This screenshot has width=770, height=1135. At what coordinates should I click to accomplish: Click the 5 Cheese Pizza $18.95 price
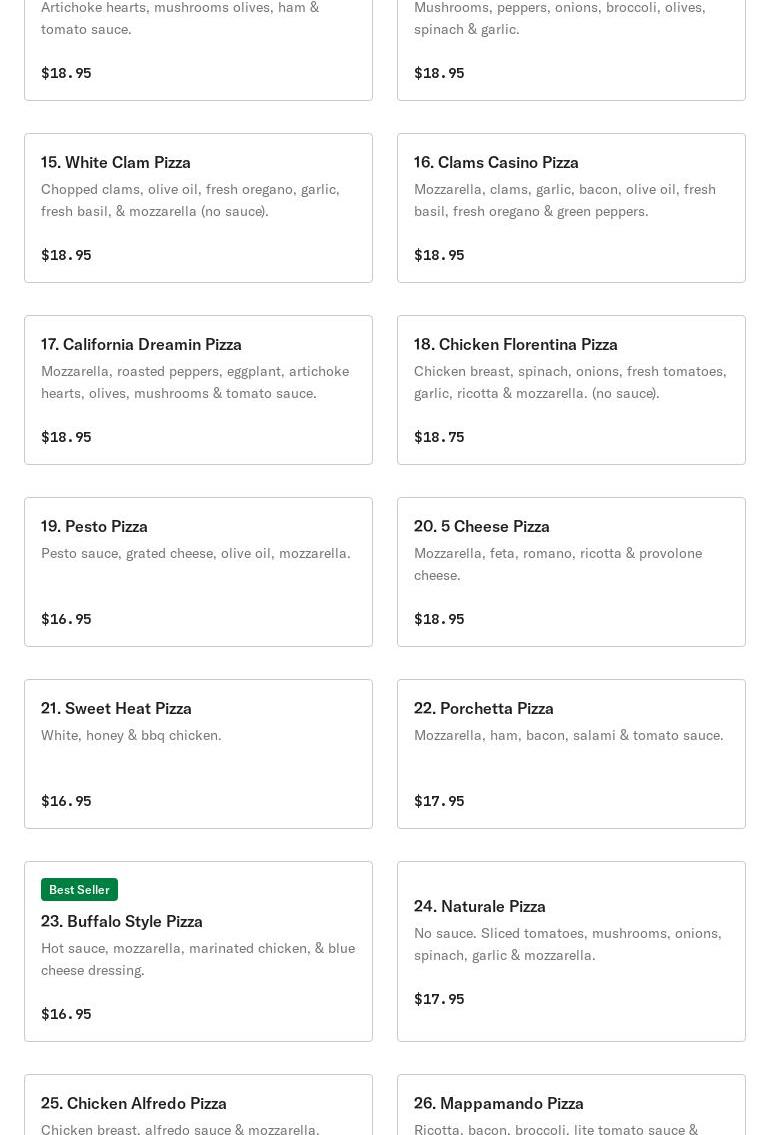[439, 619]
